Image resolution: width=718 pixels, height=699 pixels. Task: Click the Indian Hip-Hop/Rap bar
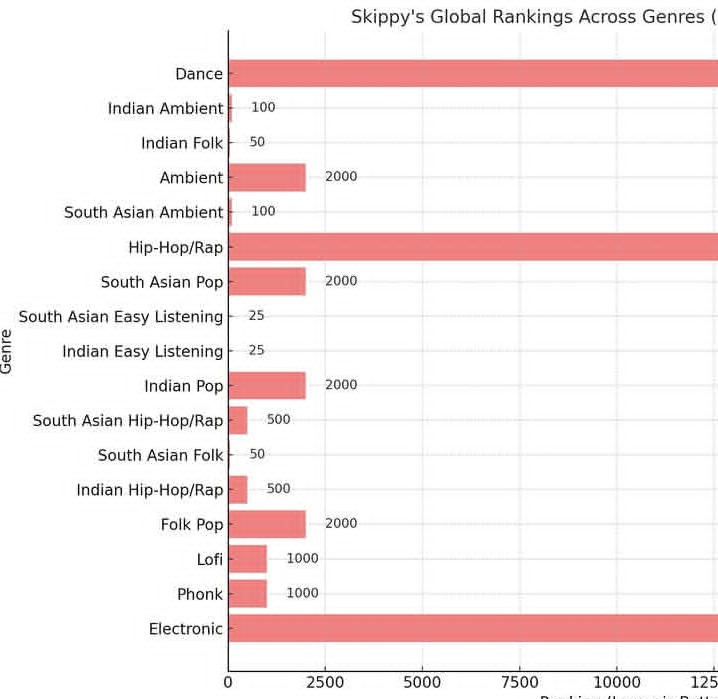238,490
